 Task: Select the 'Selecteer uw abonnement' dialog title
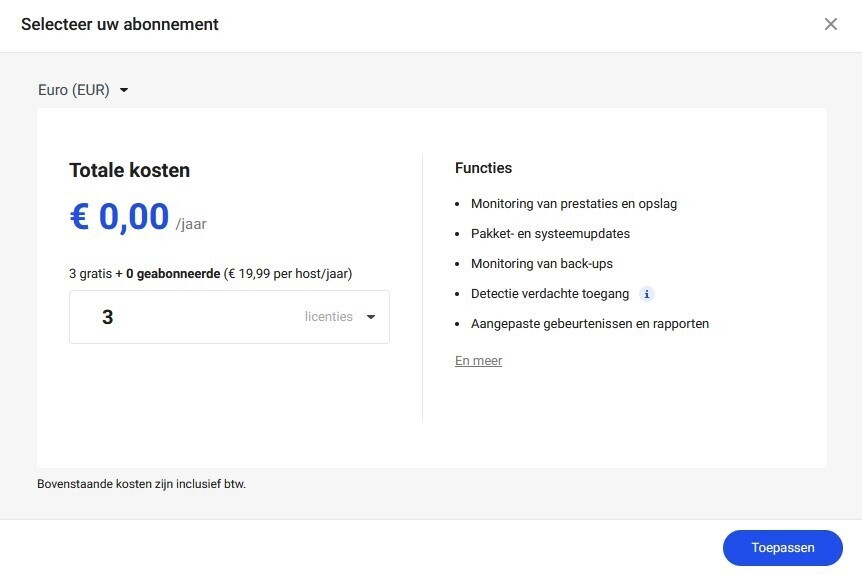(120, 24)
